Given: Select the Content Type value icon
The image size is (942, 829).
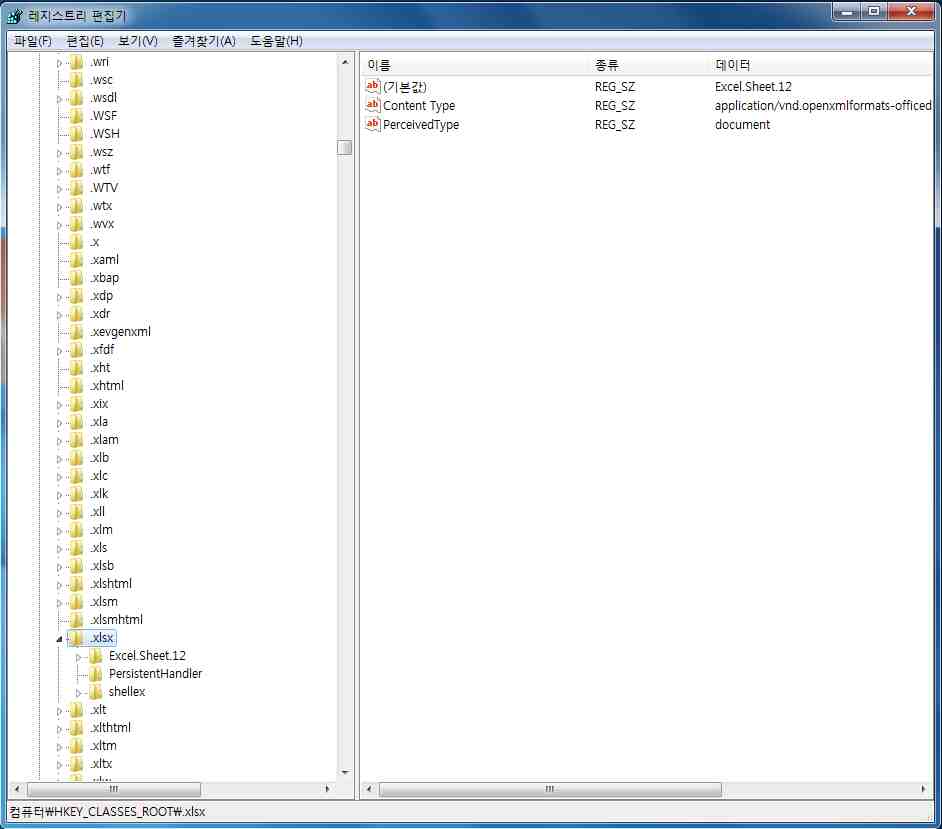Looking at the screenshot, I should click(372, 105).
